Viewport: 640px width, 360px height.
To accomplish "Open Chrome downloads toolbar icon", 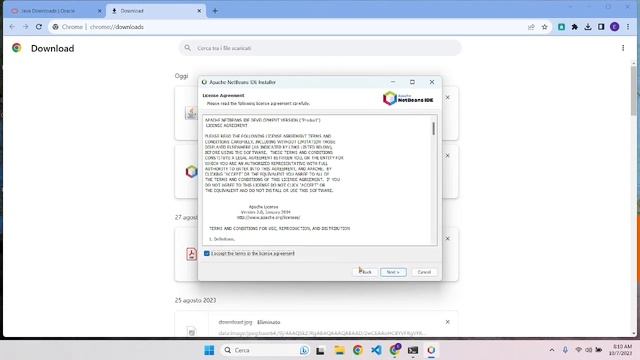I will pos(588,27).
